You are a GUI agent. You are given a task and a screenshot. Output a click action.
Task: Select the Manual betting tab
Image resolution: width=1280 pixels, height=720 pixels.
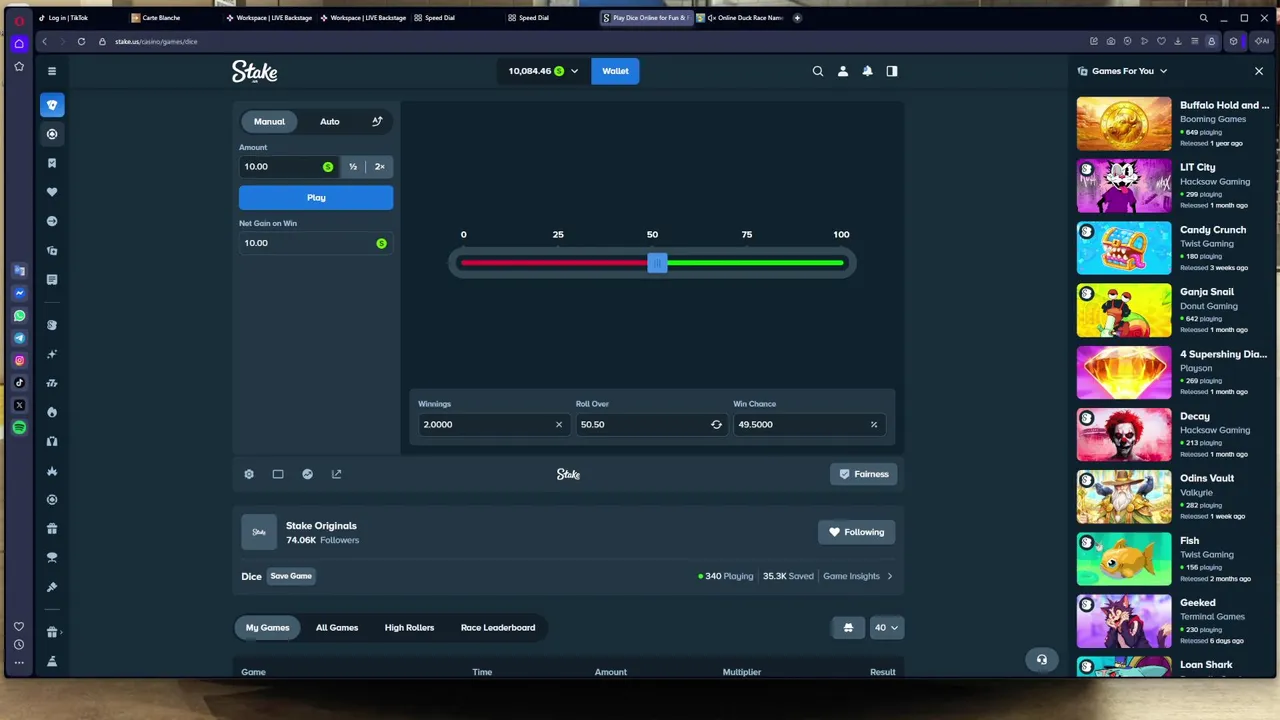pos(269,122)
